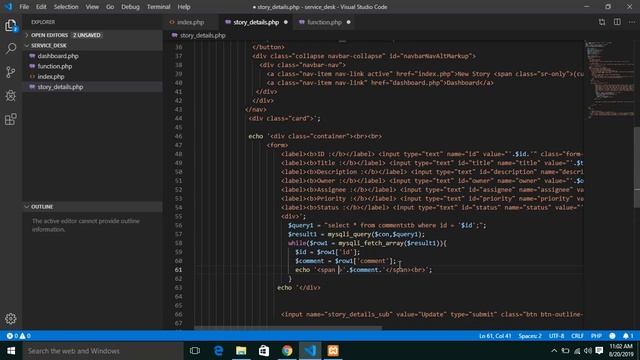The width and height of the screenshot is (640, 360).
Task: Select the PHP language mode
Action: point(596,336)
